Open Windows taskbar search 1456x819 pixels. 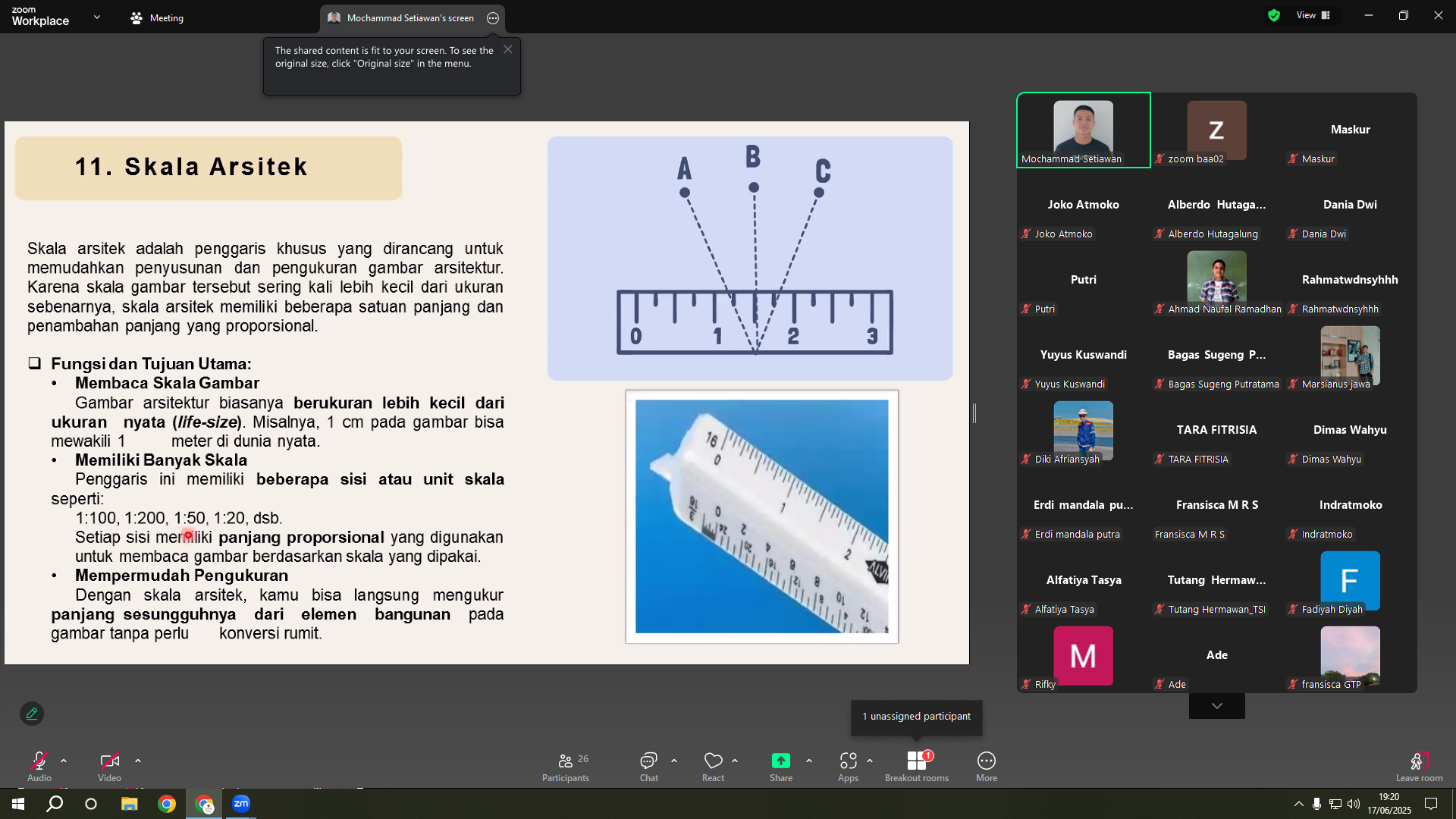click(x=55, y=804)
